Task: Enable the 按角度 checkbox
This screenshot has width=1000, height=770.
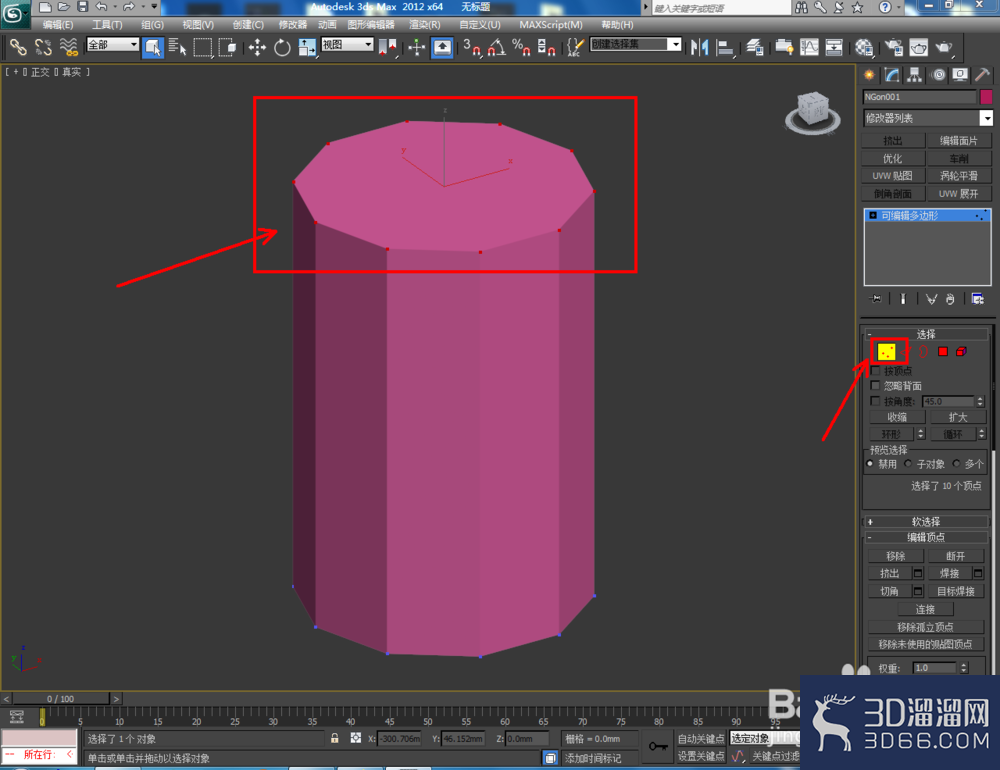Action: [876, 401]
